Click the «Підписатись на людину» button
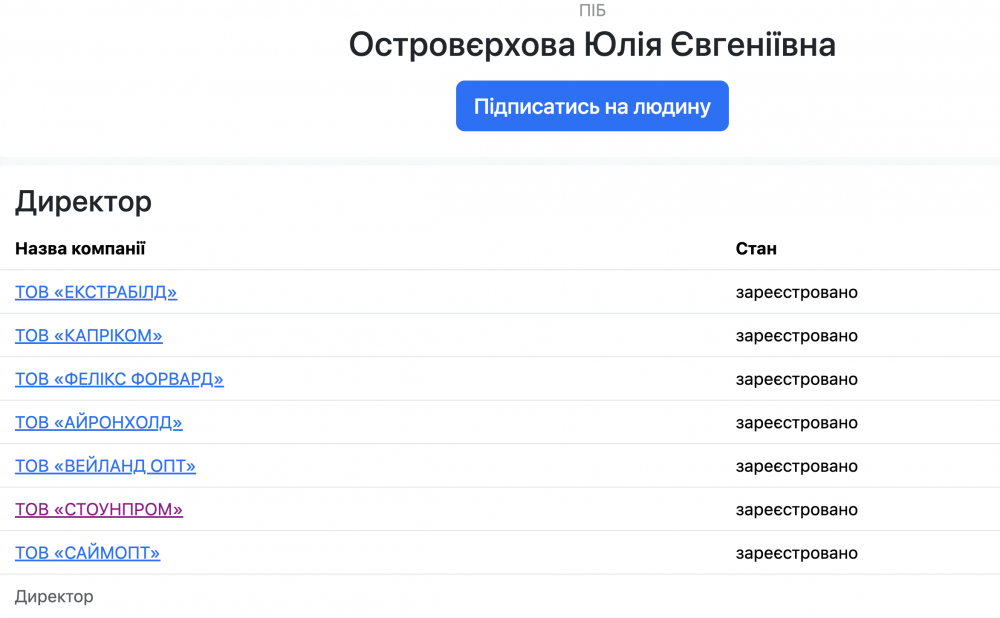This screenshot has width=1000, height=618. tap(592, 106)
